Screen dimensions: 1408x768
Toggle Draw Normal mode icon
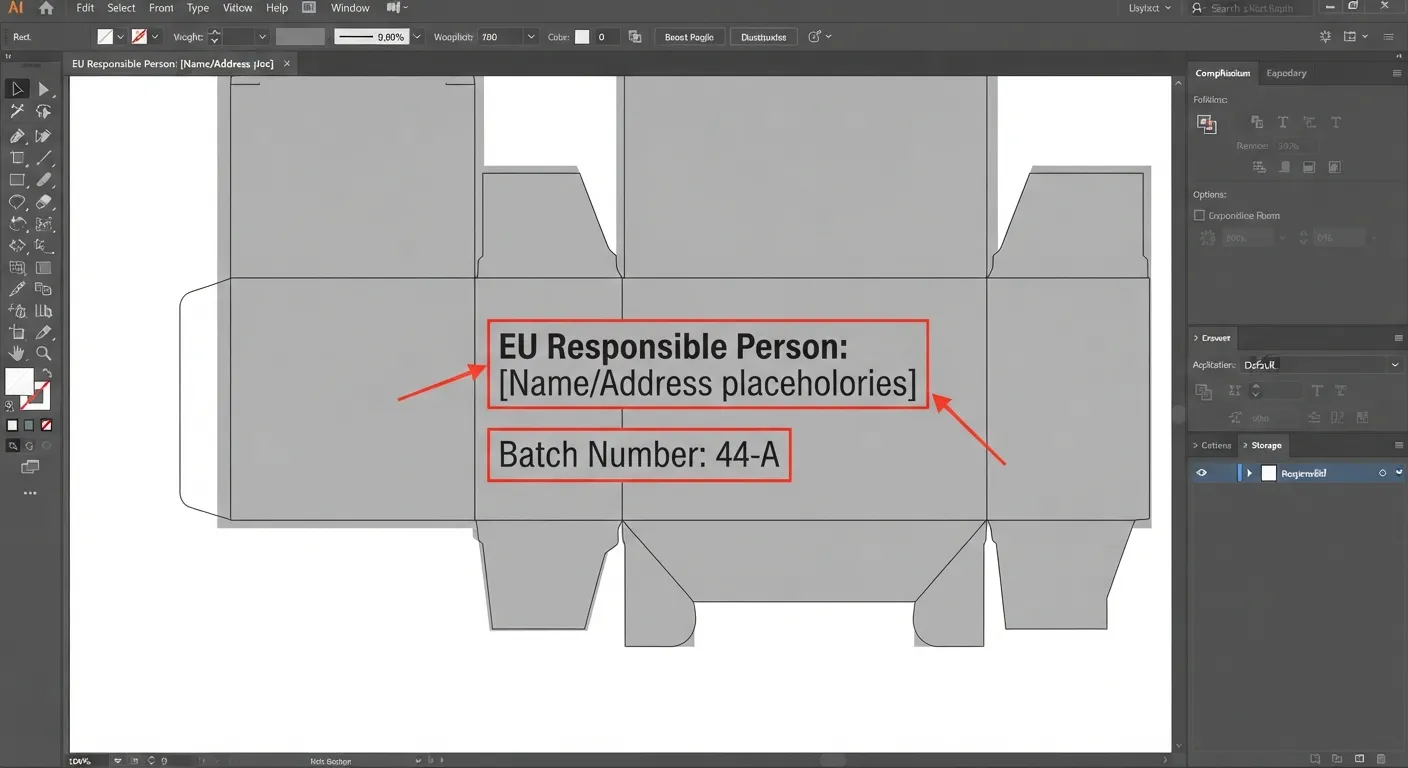pyautogui.click(x=13, y=446)
